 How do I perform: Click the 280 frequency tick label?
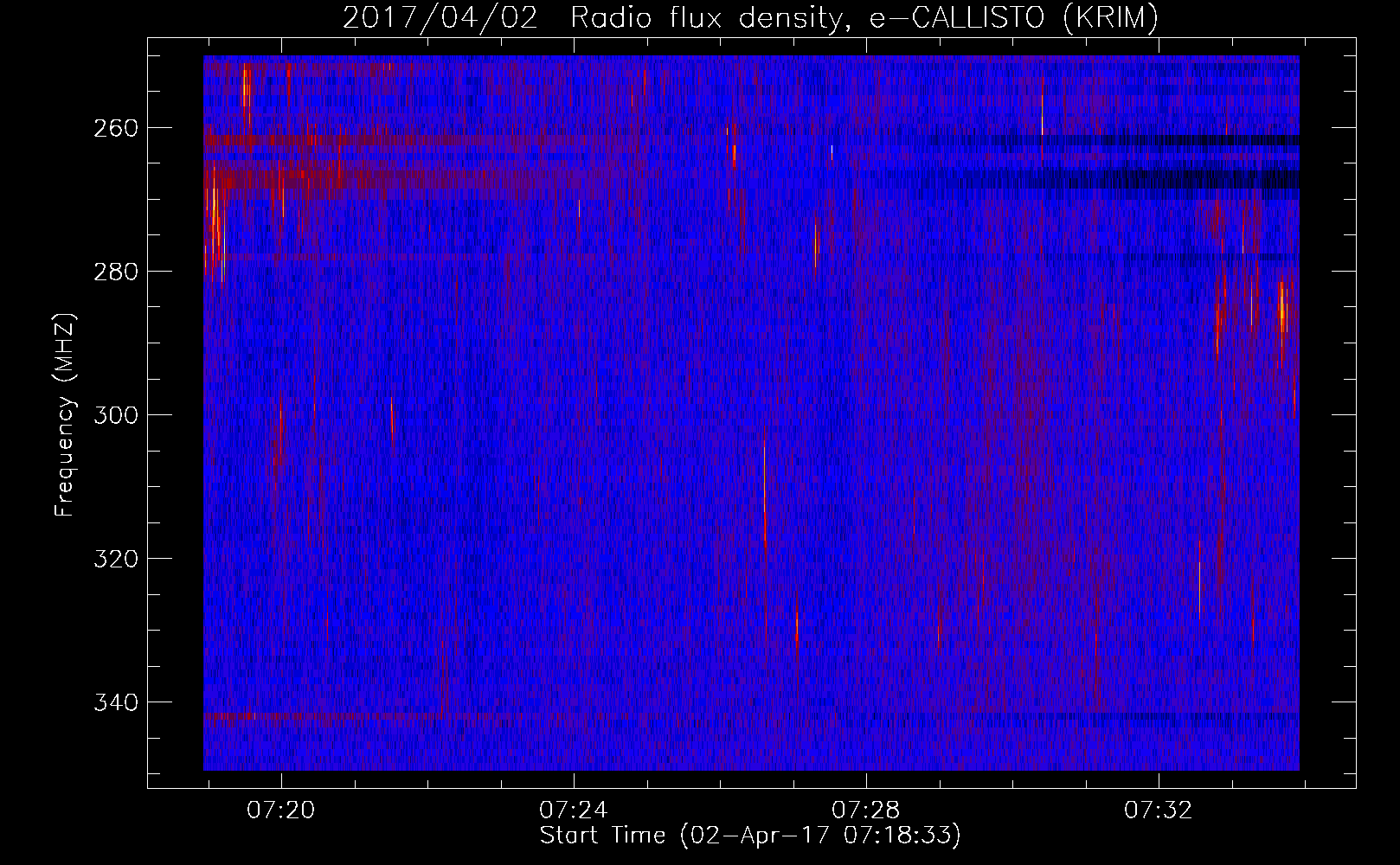pos(115,272)
